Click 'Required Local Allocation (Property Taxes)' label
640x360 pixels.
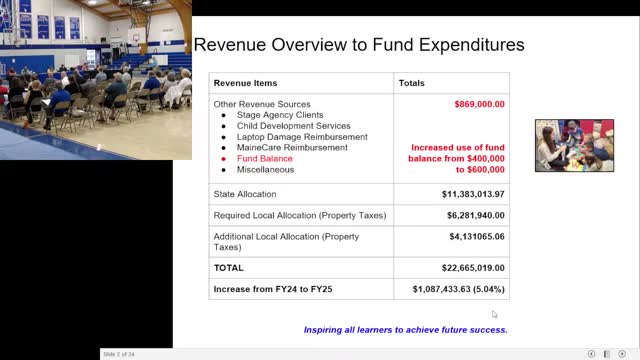[x=300, y=216]
